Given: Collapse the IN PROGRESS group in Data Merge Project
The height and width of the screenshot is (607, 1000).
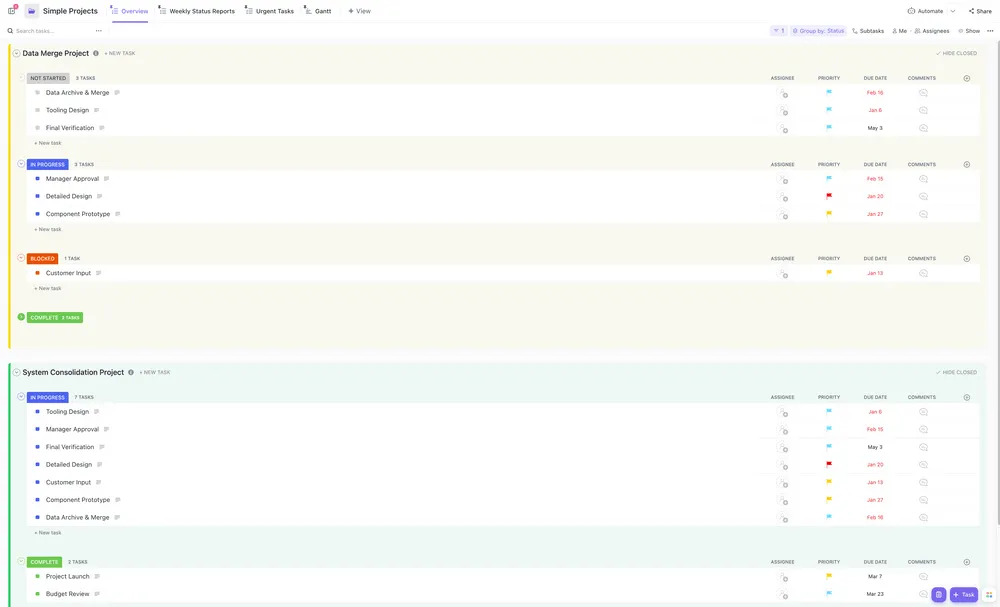Looking at the screenshot, I should (21, 164).
